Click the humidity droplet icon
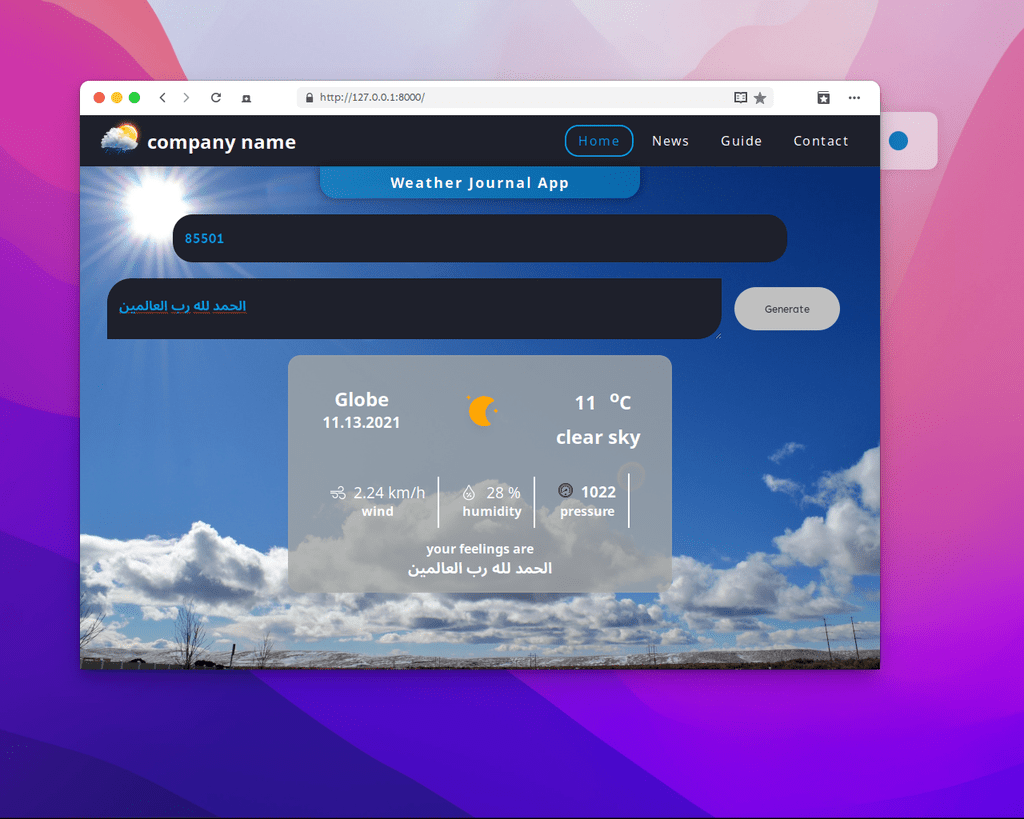This screenshot has height=819, width=1024. coord(469,492)
